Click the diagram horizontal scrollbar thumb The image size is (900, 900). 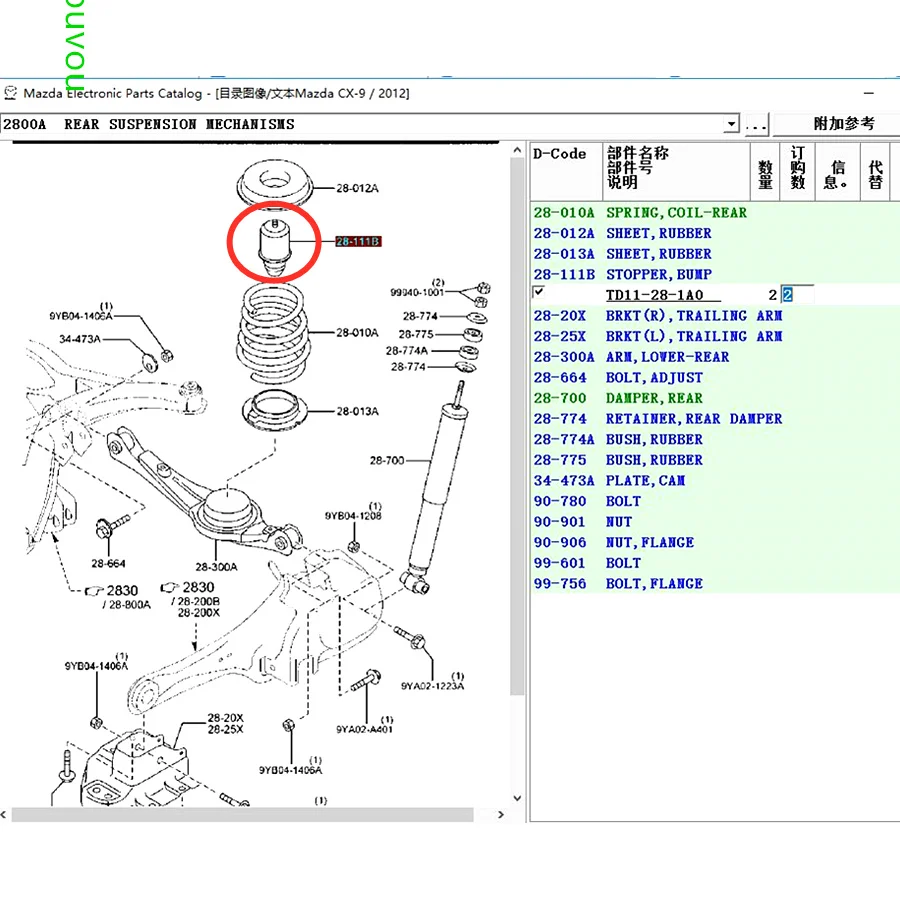point(242,814)
